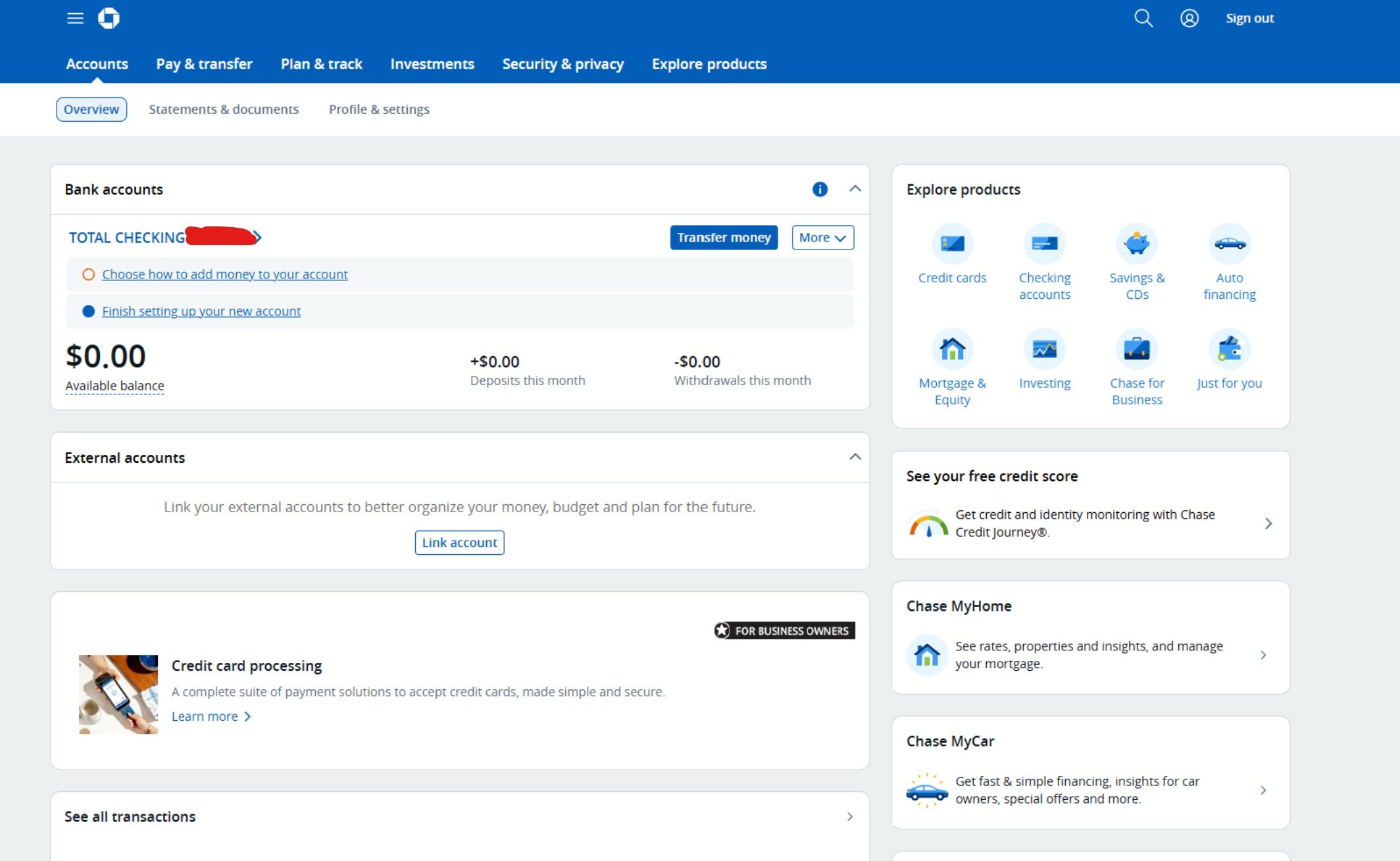Expand See all transactions chevron
1400x861 pixels.
[850, 817]
